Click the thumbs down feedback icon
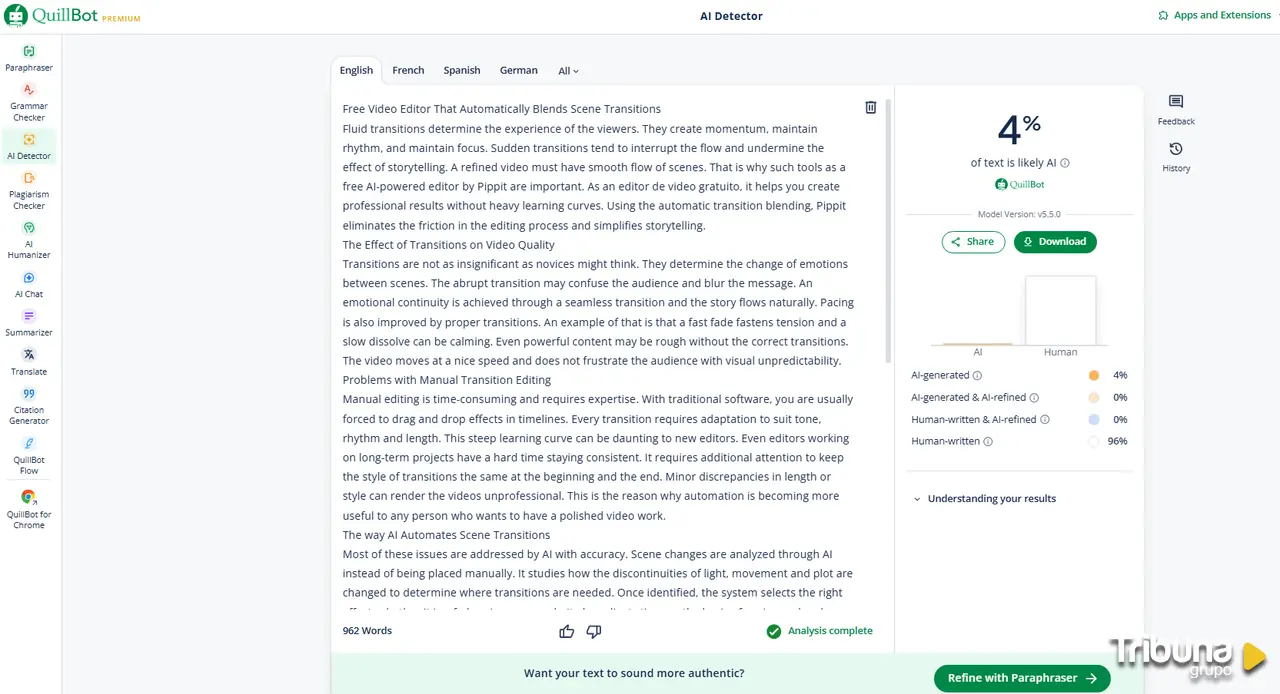Image resolution: width=1280 pixels, height=694 pixels. (594, 631)
